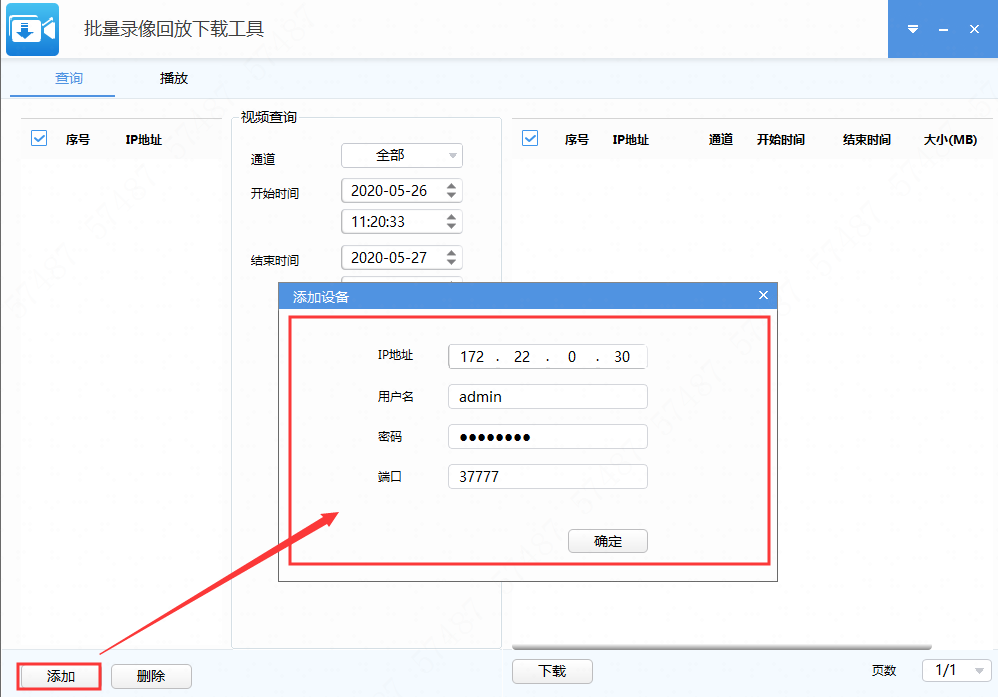
Task: Click the 大小(MB) column header
Action: pyautogui.click(x=950, y=139)
